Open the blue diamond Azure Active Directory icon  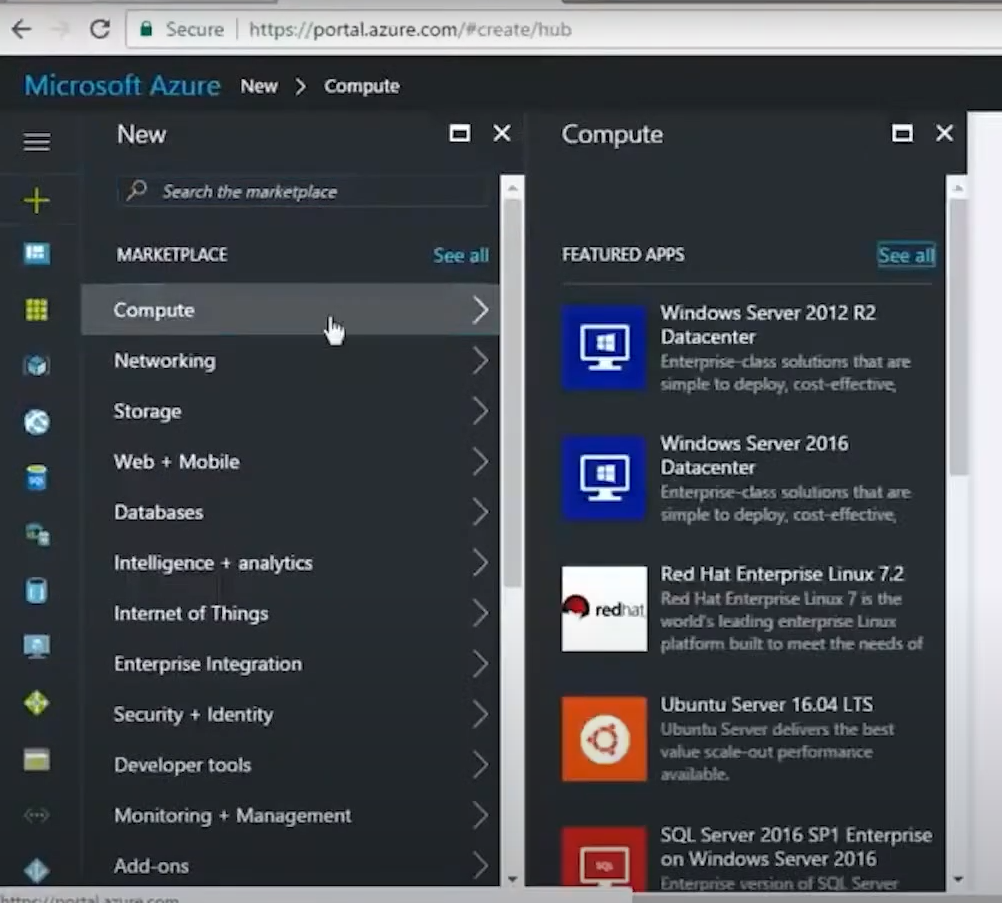click(x=36, y=870)
